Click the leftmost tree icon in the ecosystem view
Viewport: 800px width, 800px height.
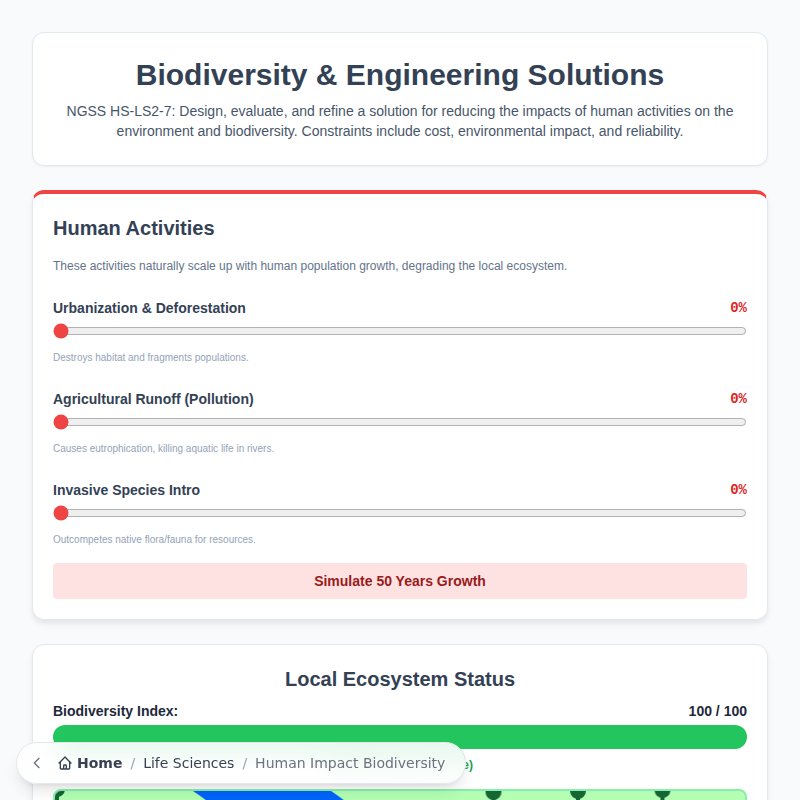[x=495, y=796]
